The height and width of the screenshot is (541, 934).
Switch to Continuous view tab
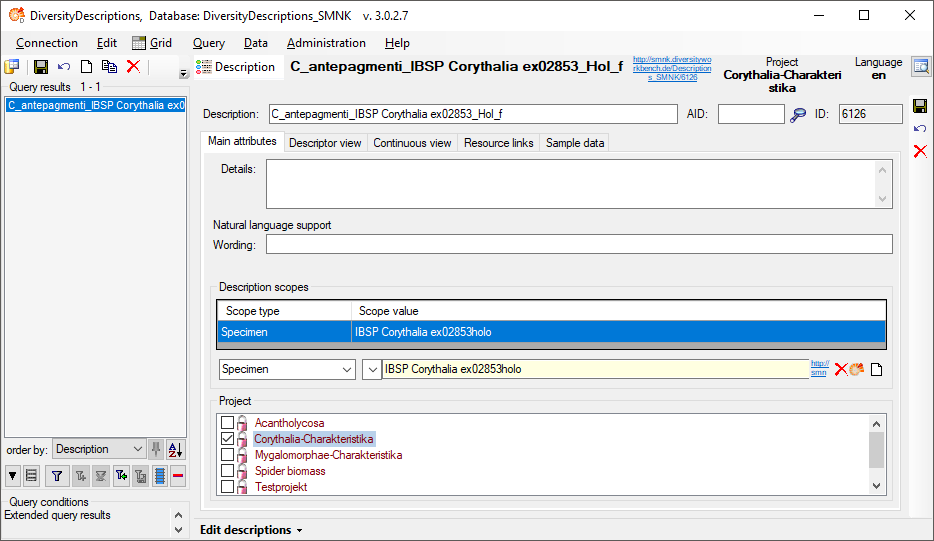(x=412, y=143)
